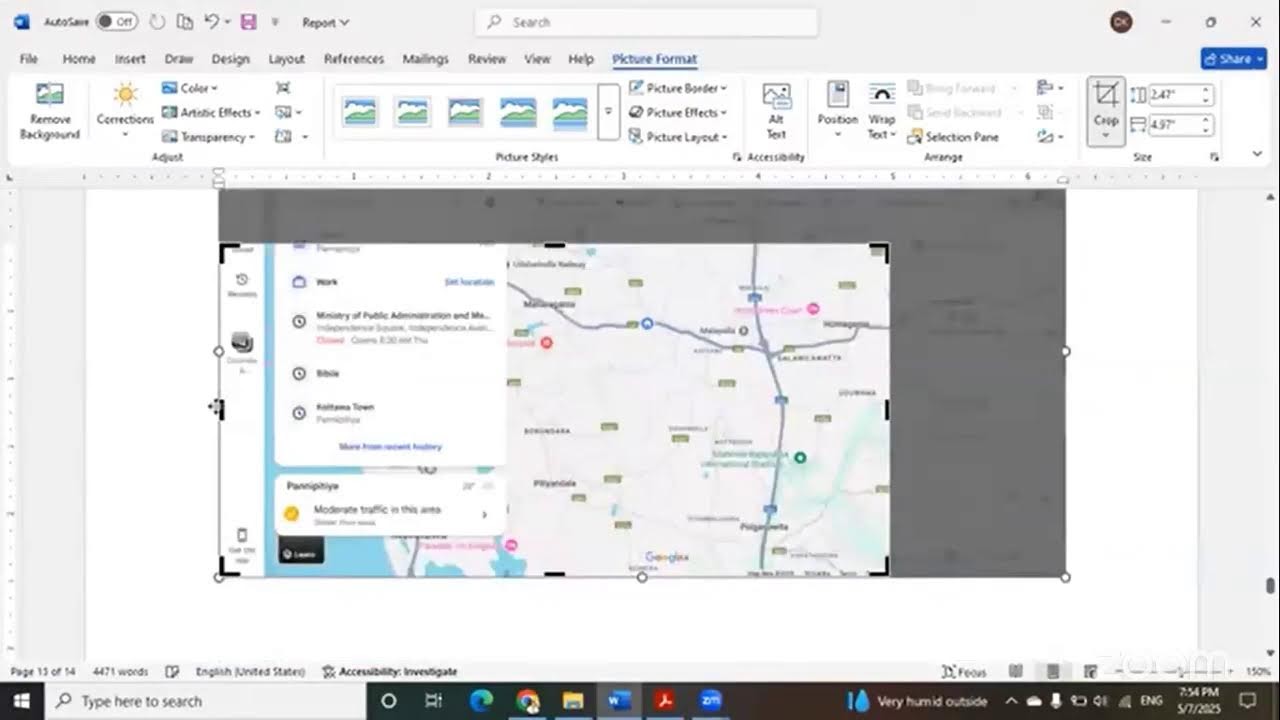Screen dimensions: 1280x720
Task: Click the vertical scrollbar thumb
Action: [1271, 585]
